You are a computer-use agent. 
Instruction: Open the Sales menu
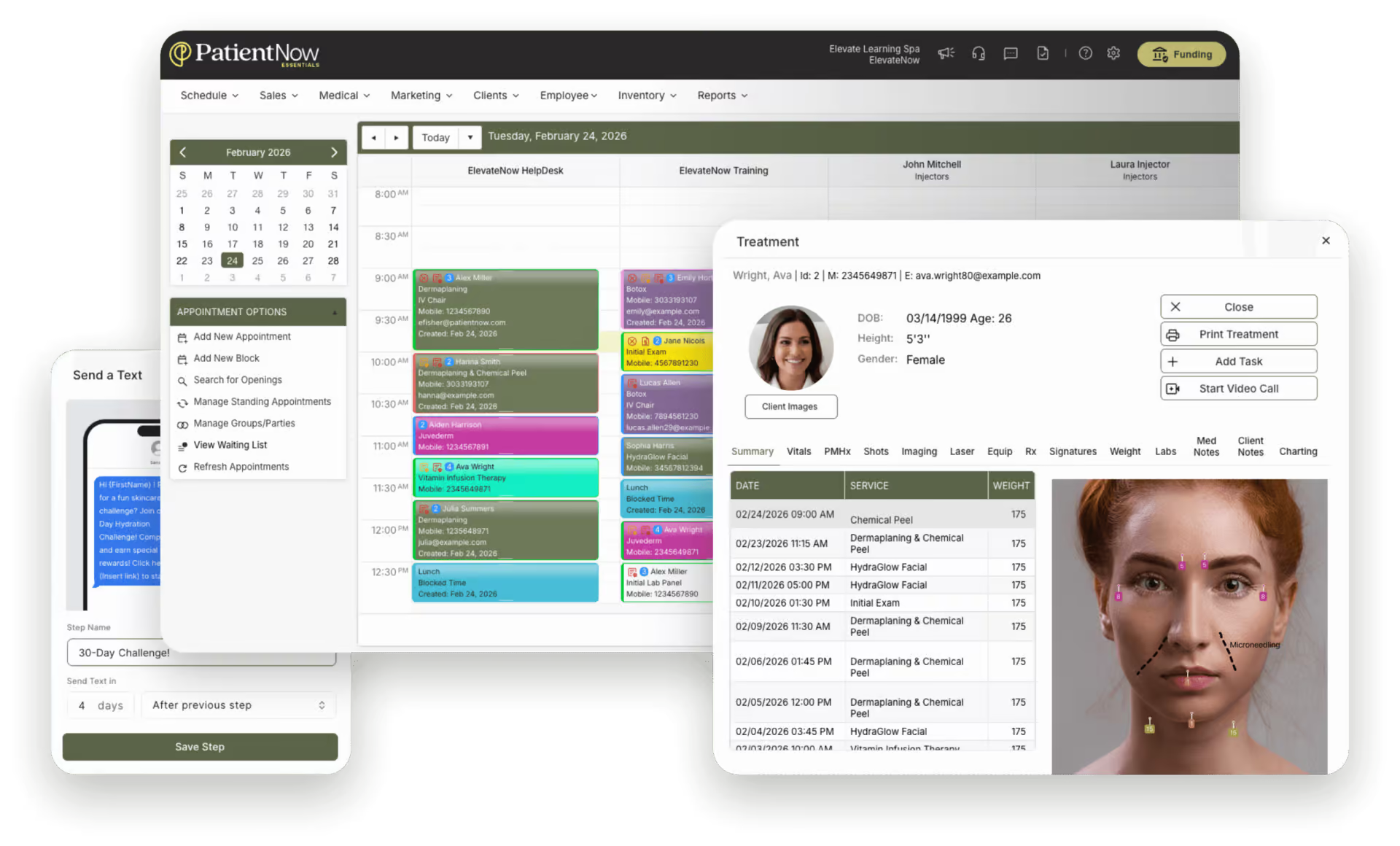(279, 96)
